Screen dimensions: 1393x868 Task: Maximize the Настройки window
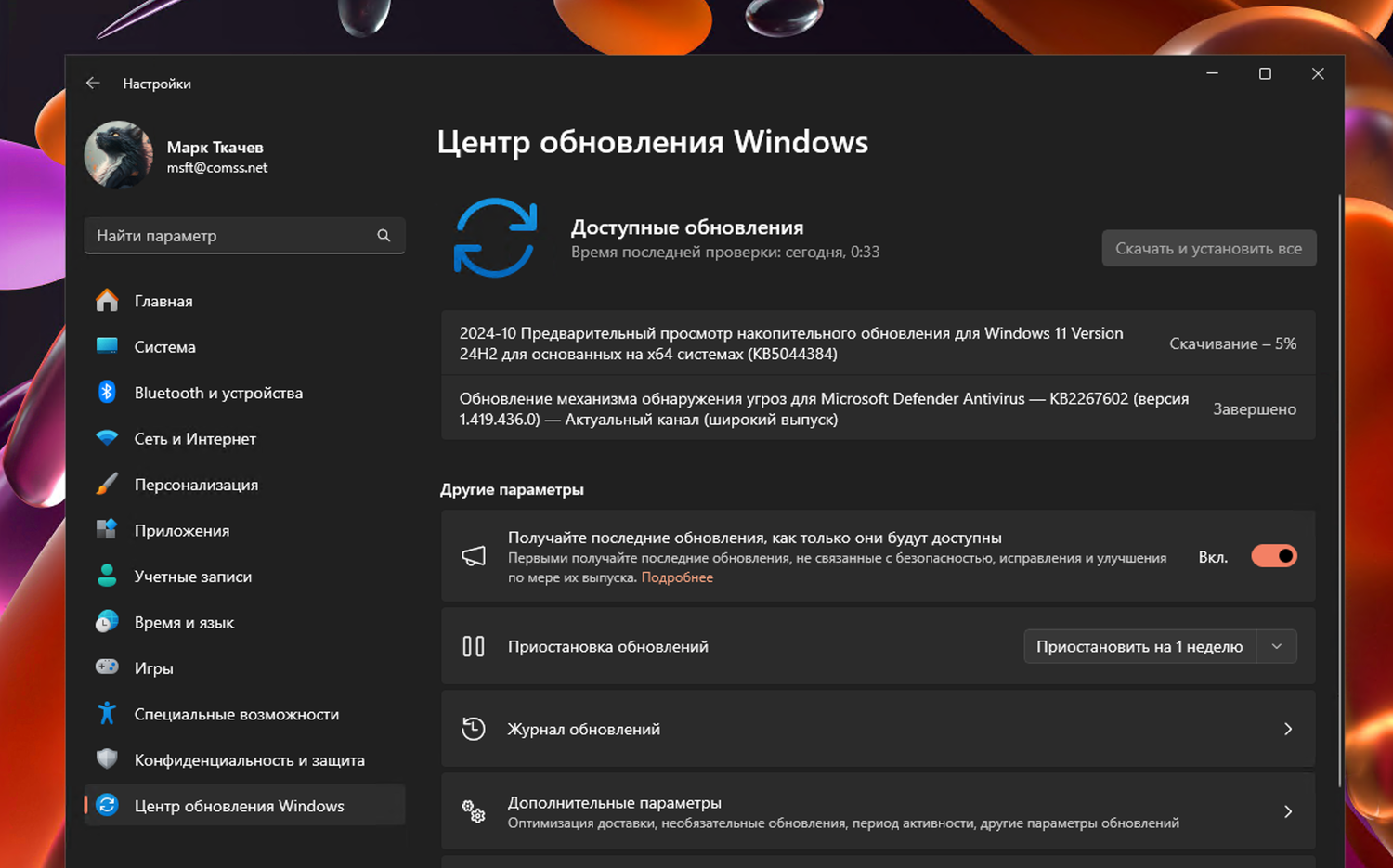click(1265, 73)
